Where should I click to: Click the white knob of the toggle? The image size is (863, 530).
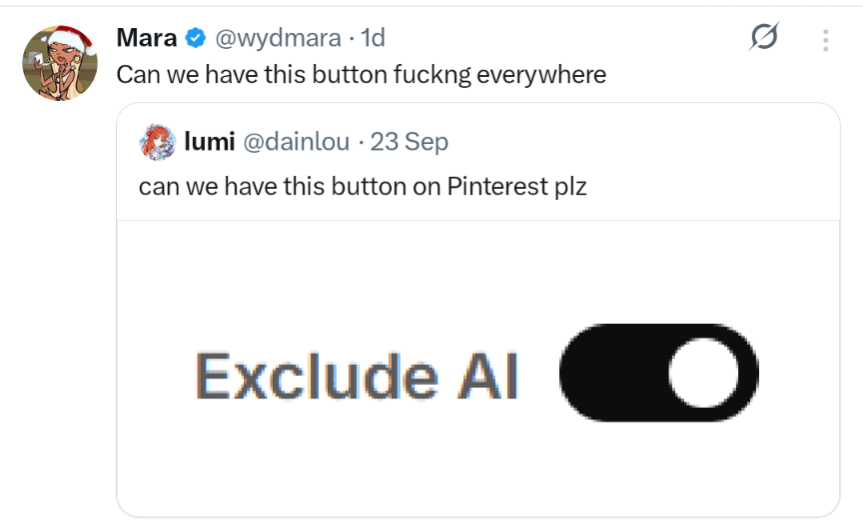(x=704, y=375)
